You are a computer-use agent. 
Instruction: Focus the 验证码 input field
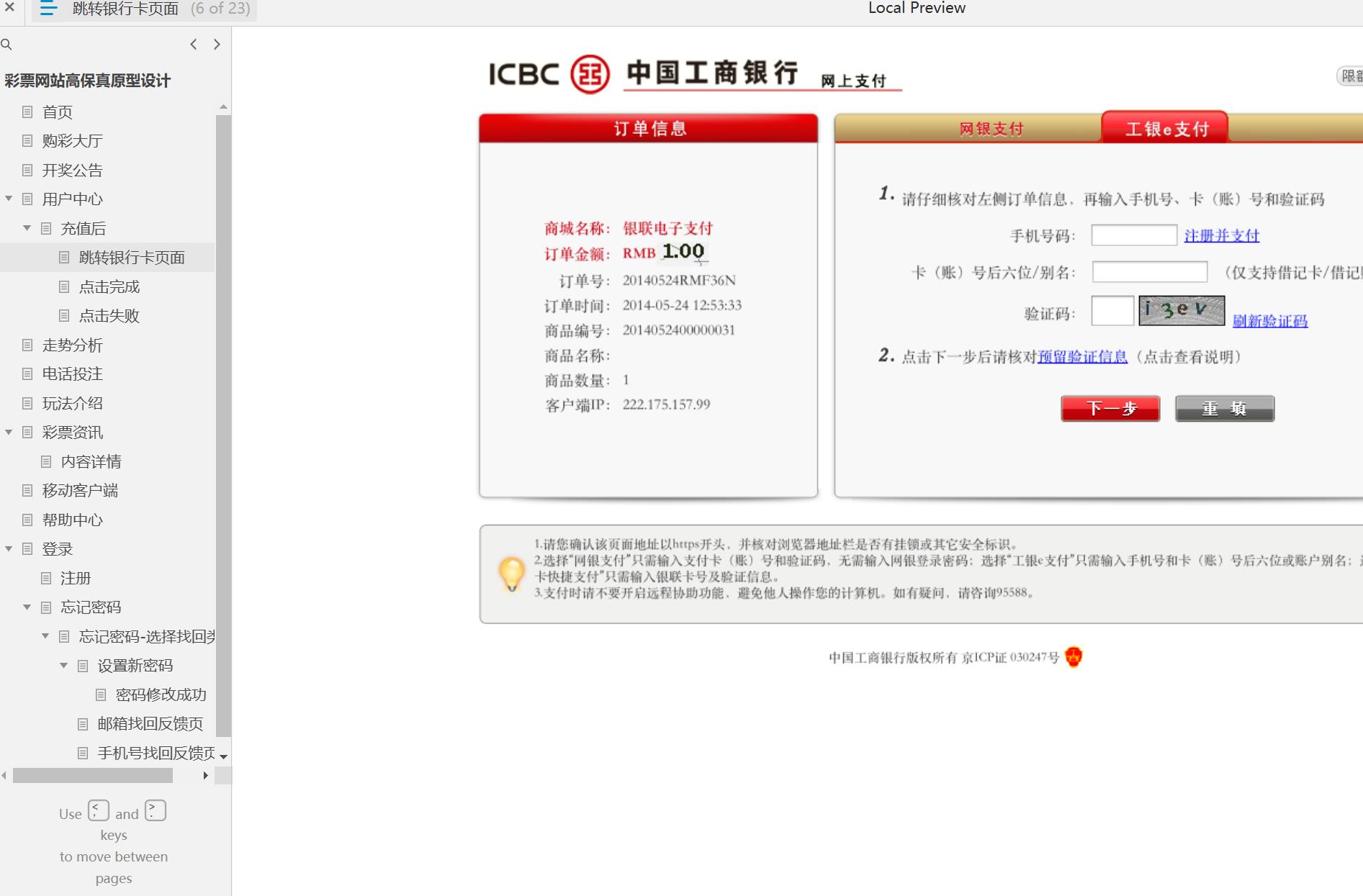pos(1112,311)
